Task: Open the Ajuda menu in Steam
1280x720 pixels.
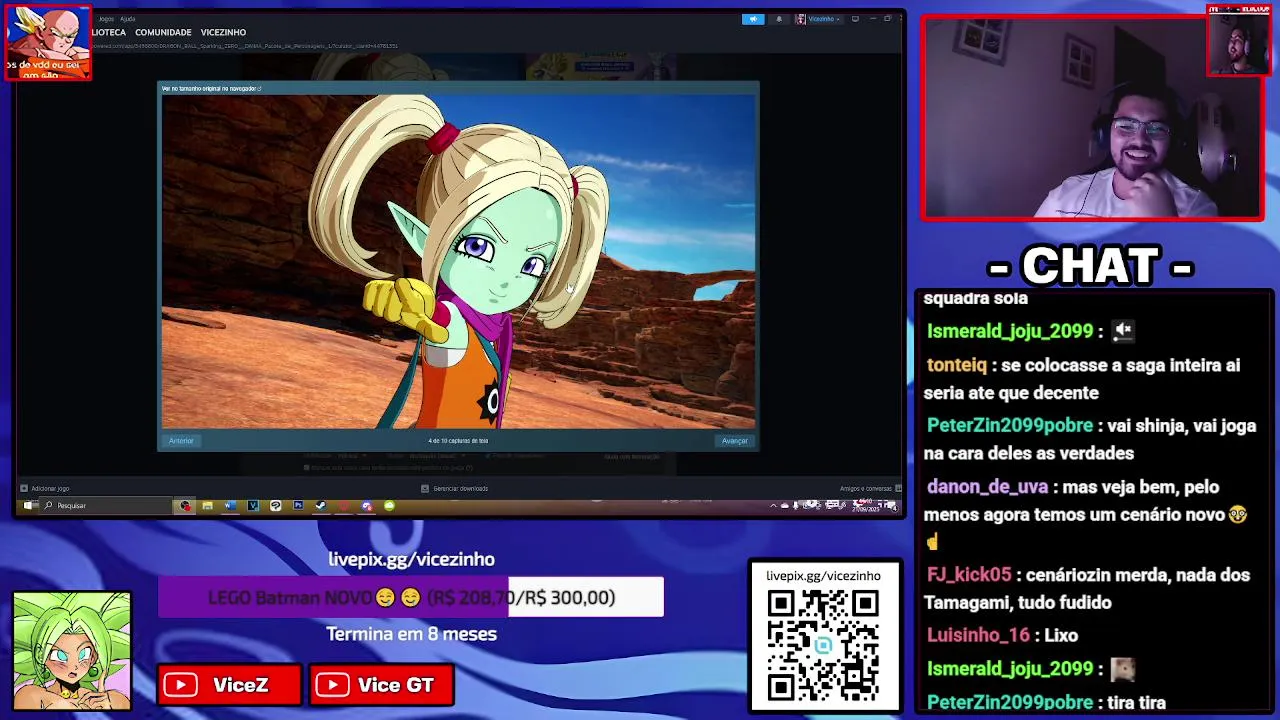Action: click(x=128, y=19)
